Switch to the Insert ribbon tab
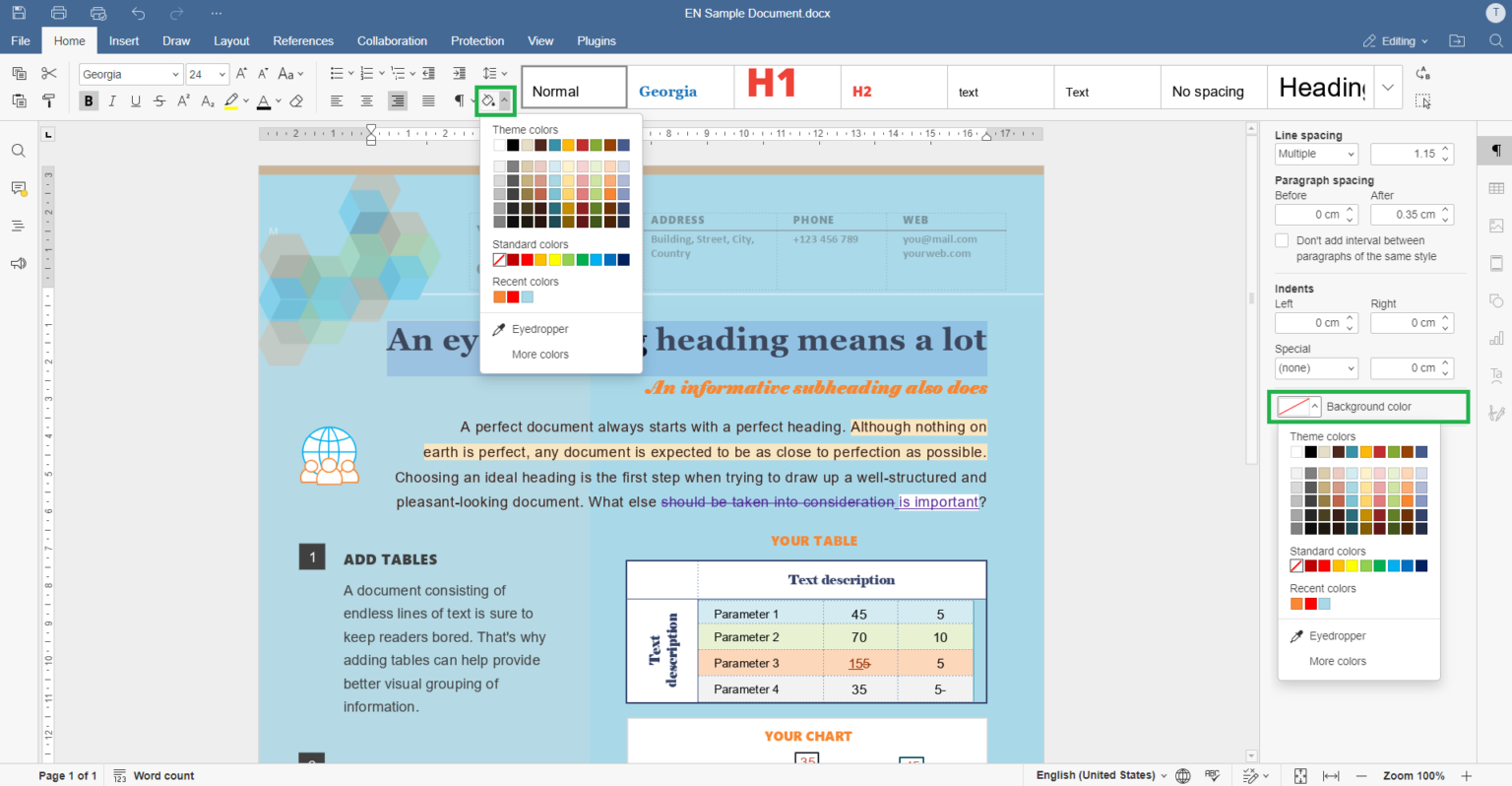Image resolution: width=1512 pixels, height=786 pixels. click(124, 40)
